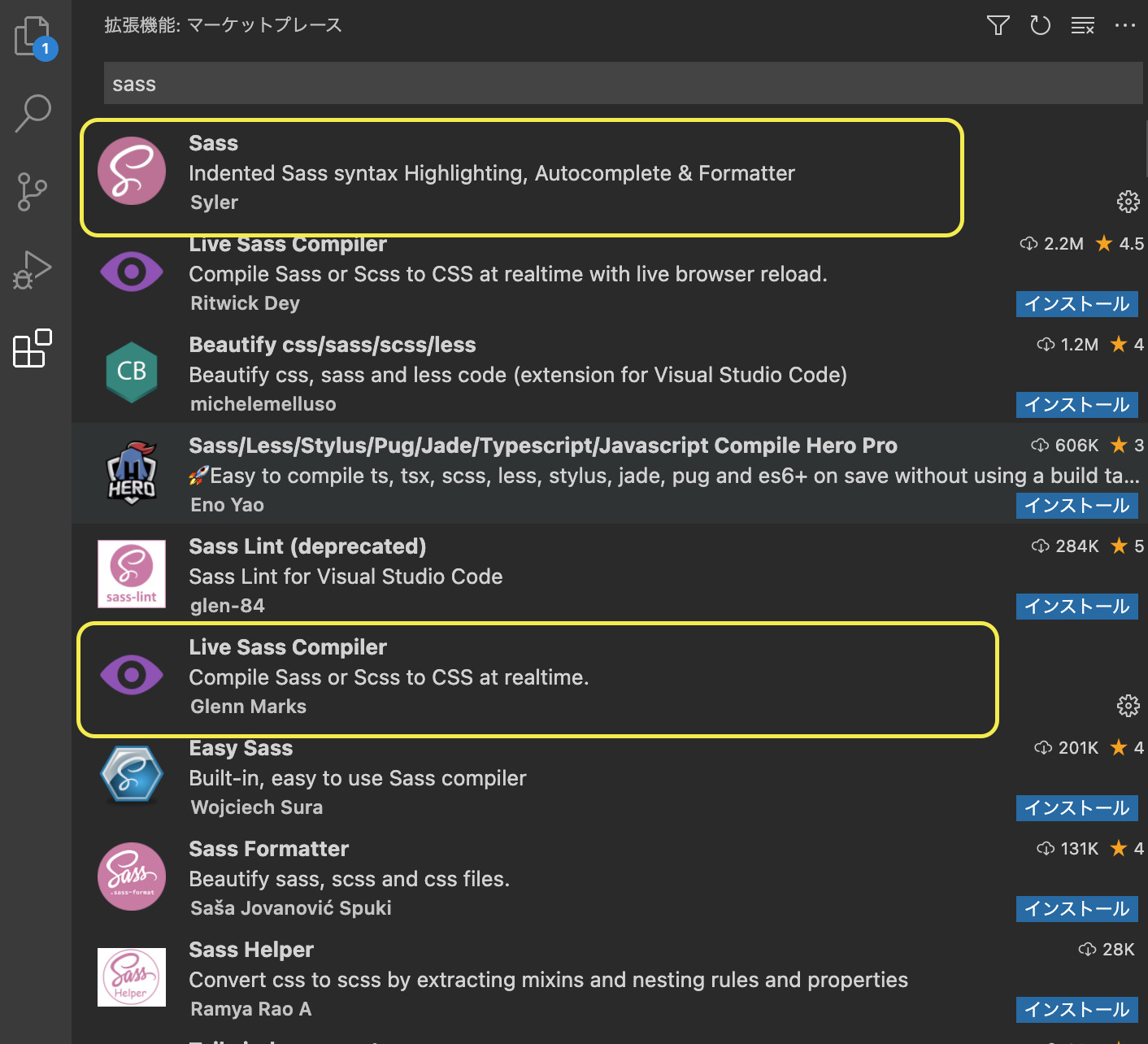This screenshot has height=1044, width=1148.
Task: Click Sass Lint for Visual Studio Code description
Action: pos(346,576)
